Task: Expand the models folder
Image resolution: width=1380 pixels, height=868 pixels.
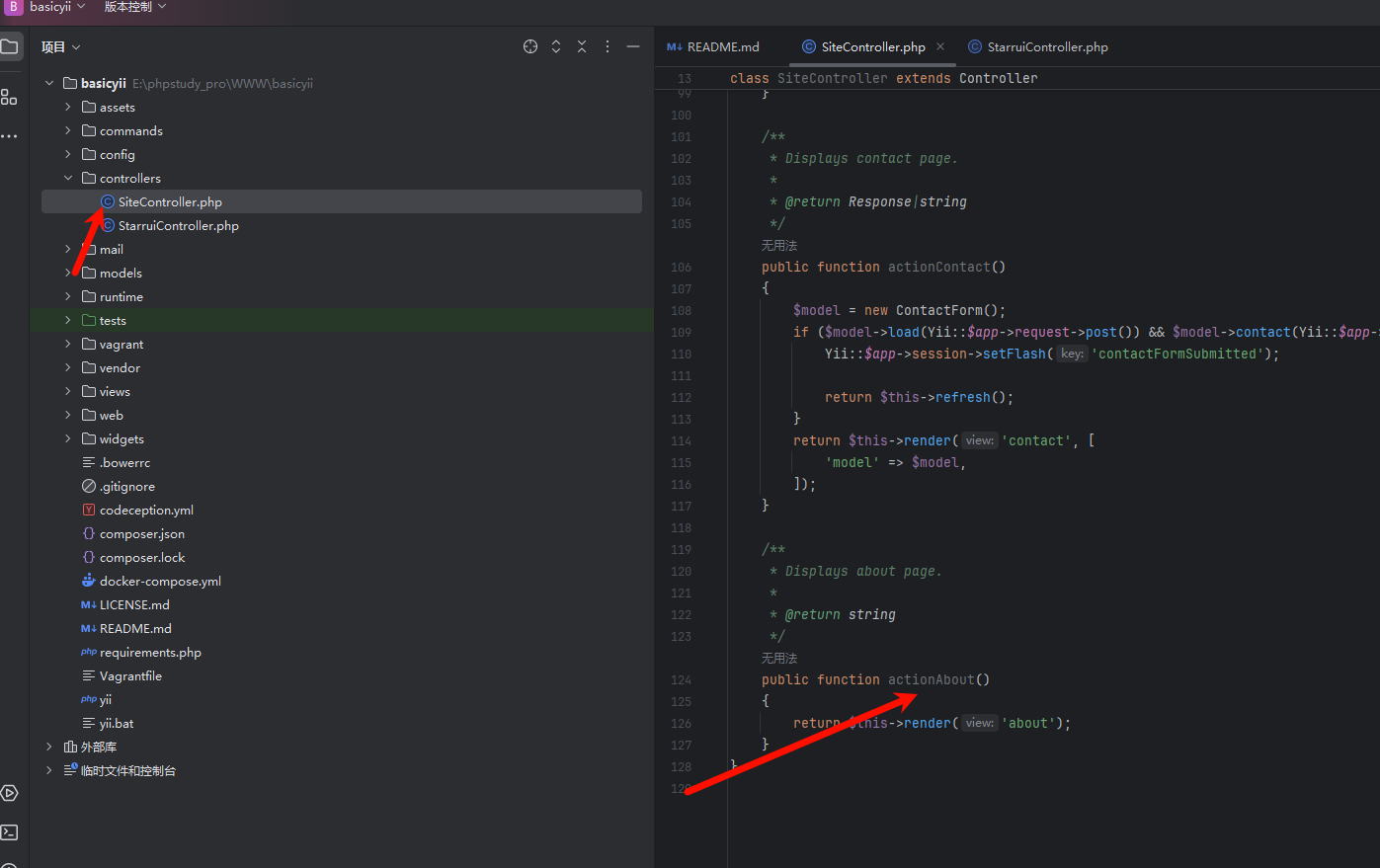Action: 68,274
